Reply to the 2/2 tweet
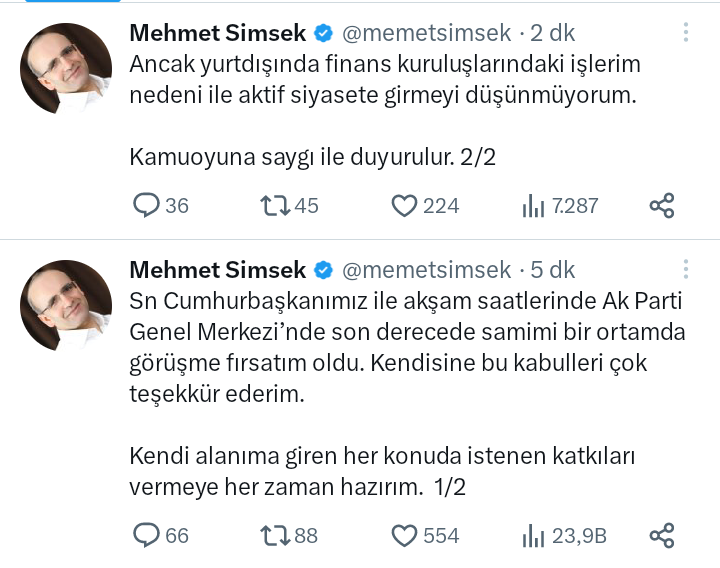720x568 pixels. pyautogui.click(x=147, y=206)
